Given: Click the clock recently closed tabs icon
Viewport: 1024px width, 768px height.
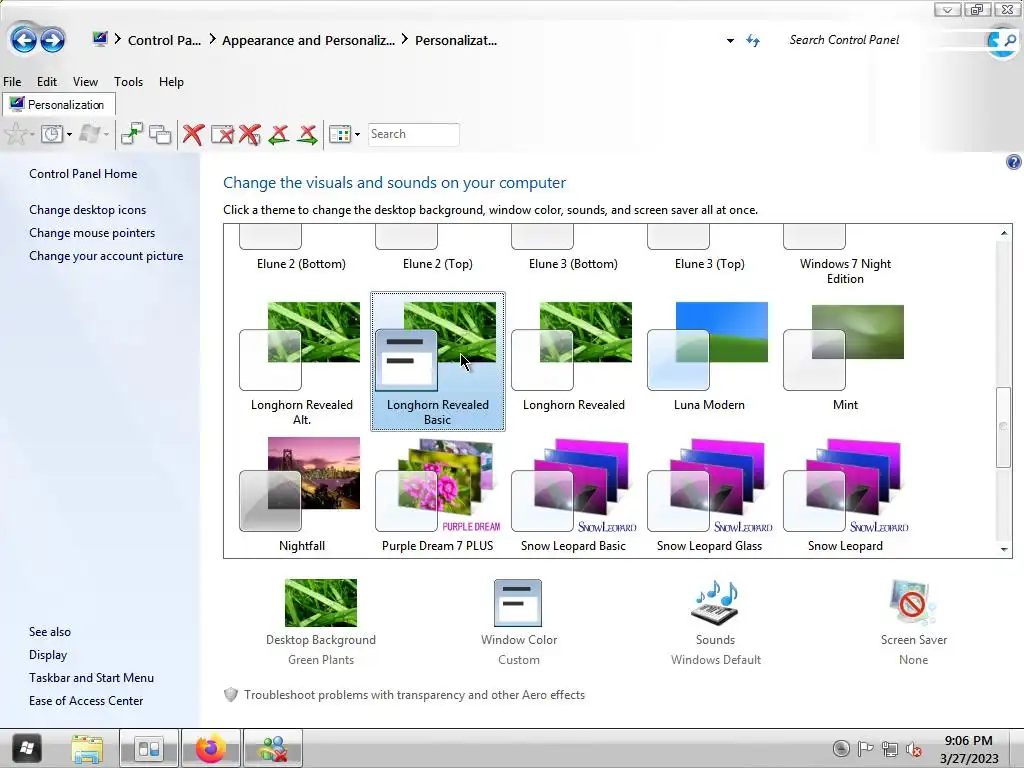Looking at the screenshot, I should point(52,135).
